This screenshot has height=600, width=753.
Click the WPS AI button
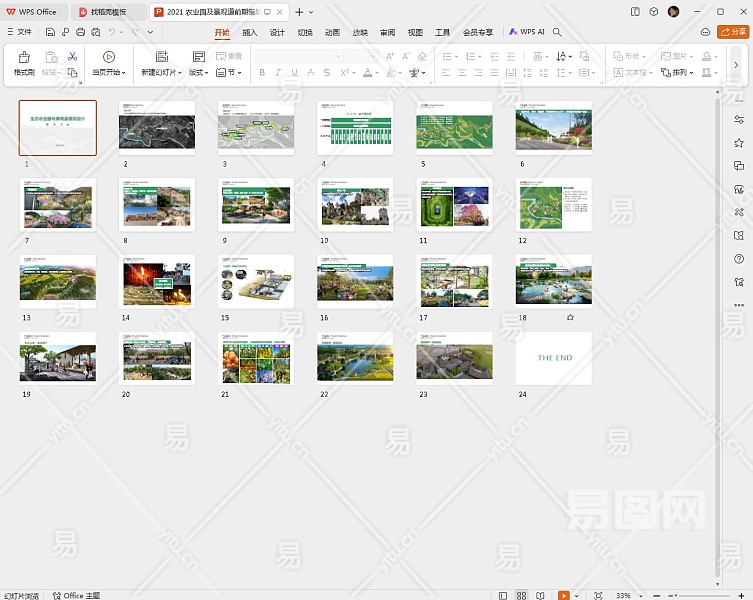point(527,32)
